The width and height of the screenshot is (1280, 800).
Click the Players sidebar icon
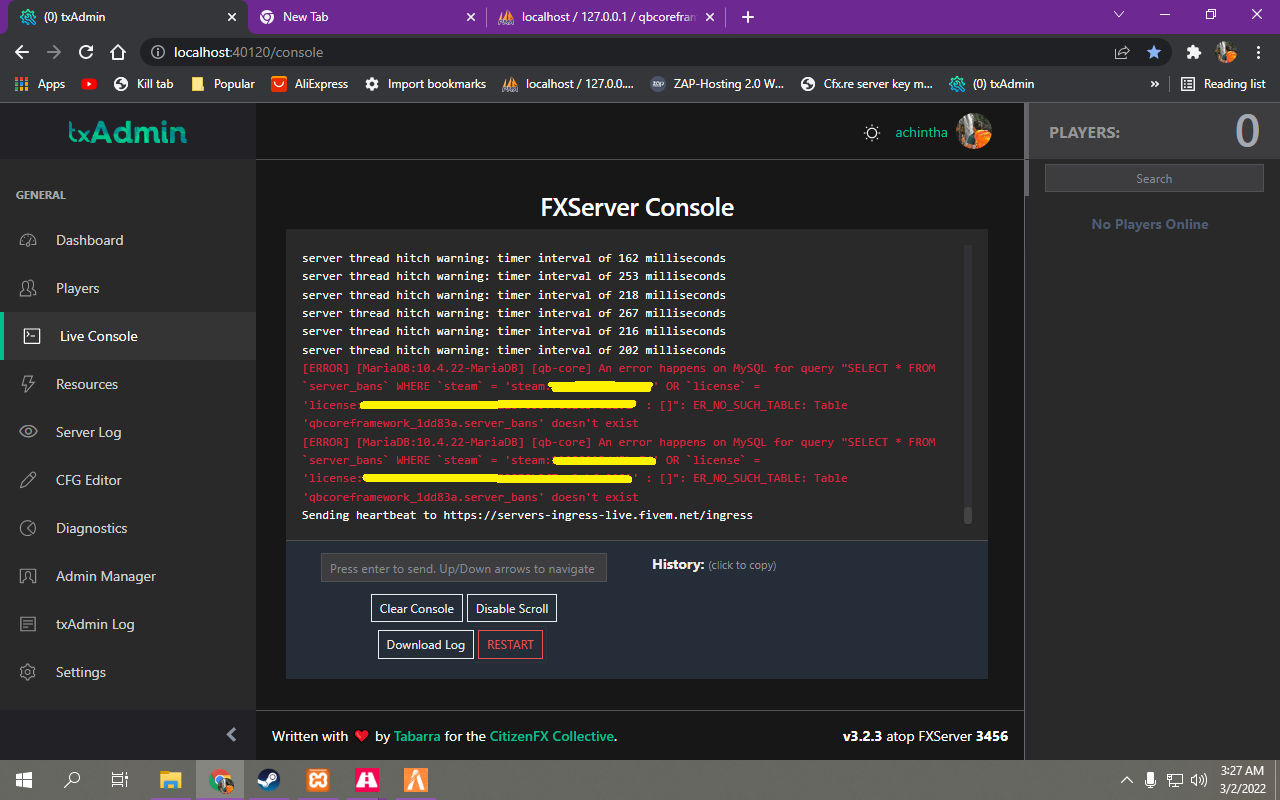pos(28,288)
